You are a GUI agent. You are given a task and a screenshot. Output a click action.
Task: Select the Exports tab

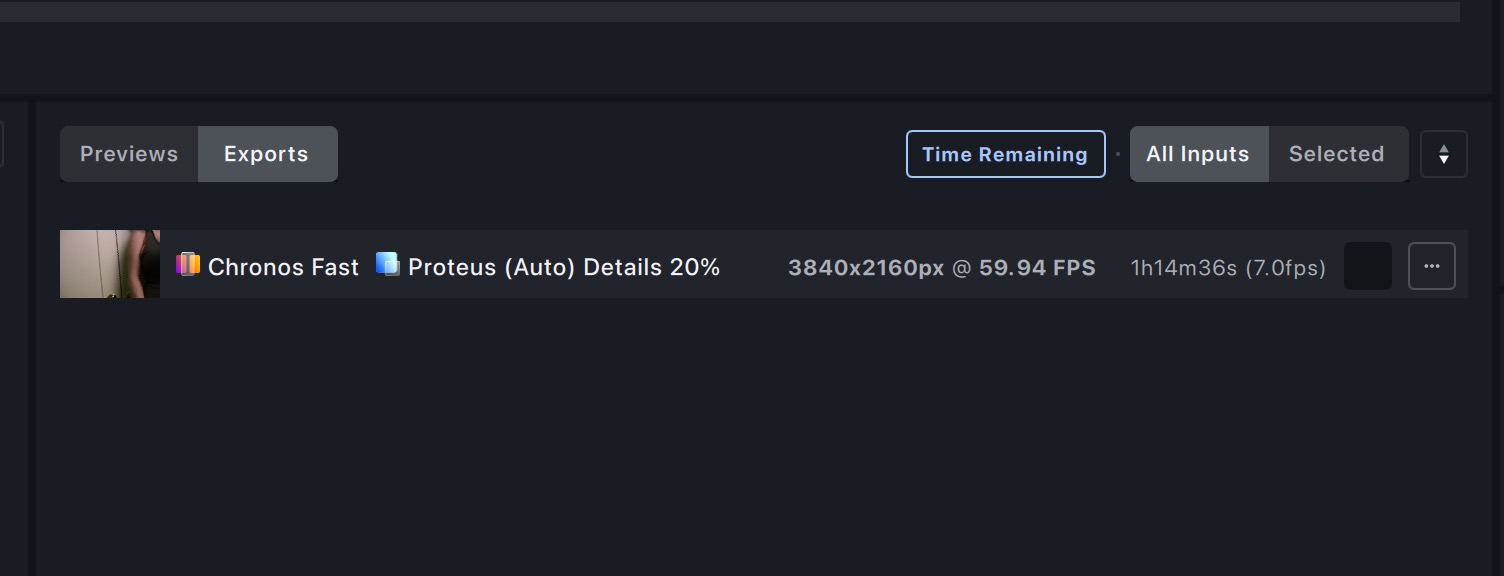tap(267, 154)
